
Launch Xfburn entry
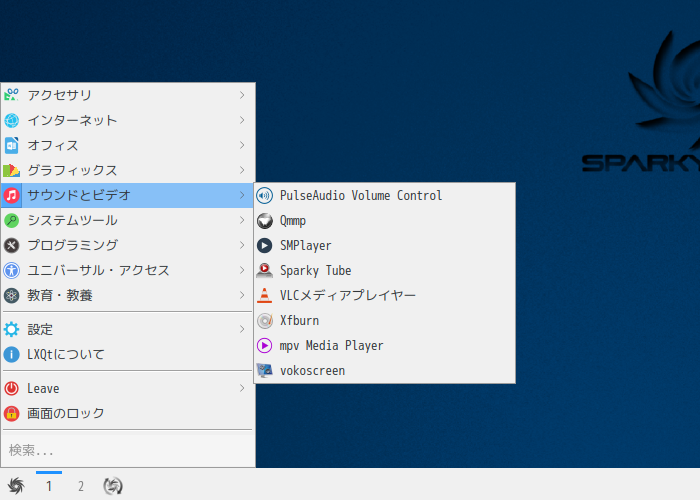pos(384,321)
